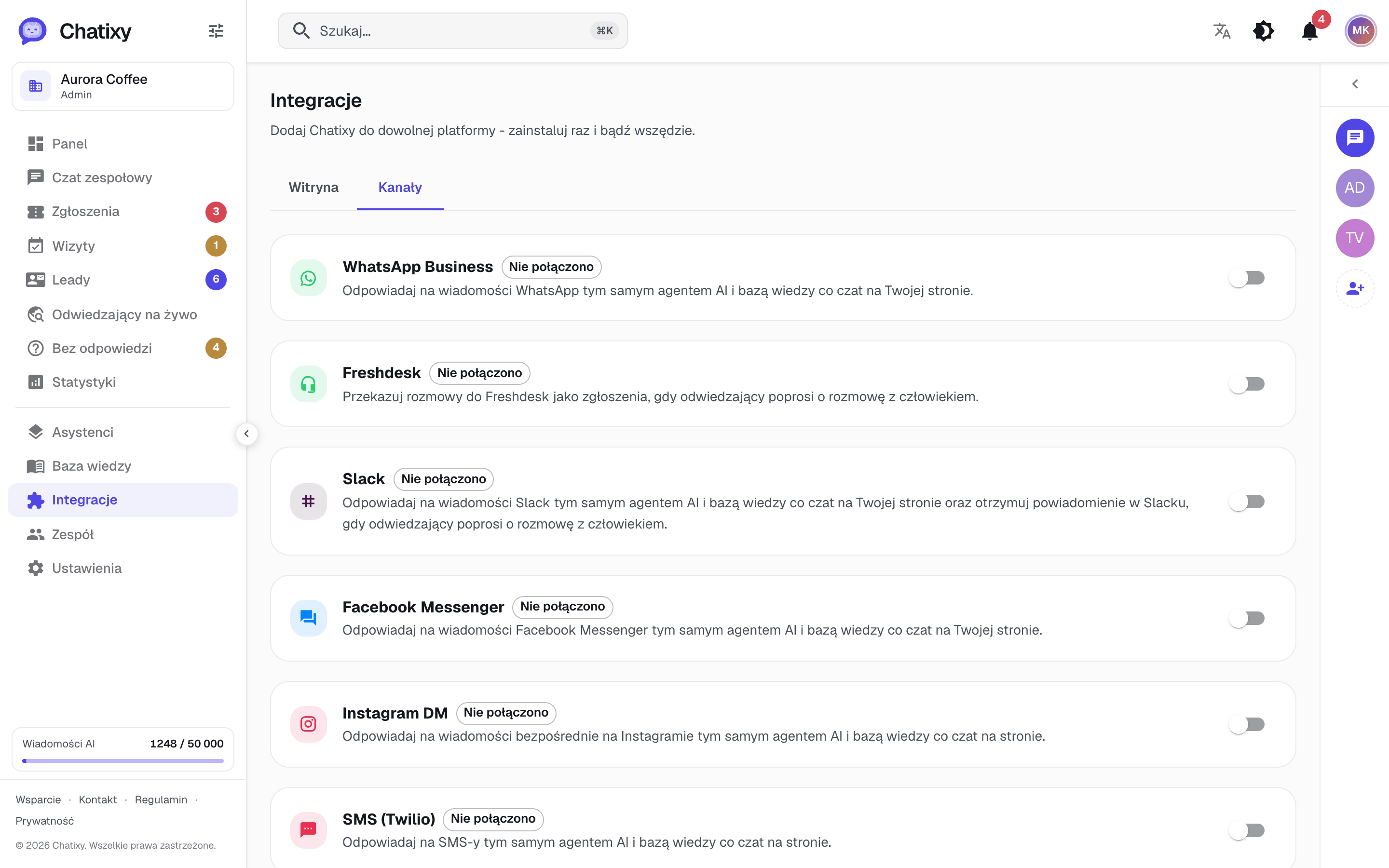
Task: Click the Statystyki chart icon
Action: (36, 382)
